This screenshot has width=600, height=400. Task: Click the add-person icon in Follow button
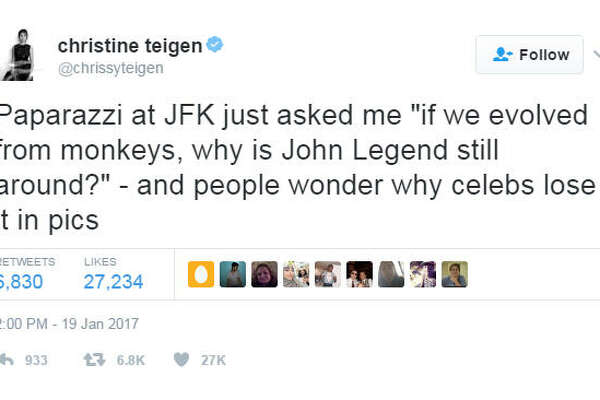(x=500, y=55)
